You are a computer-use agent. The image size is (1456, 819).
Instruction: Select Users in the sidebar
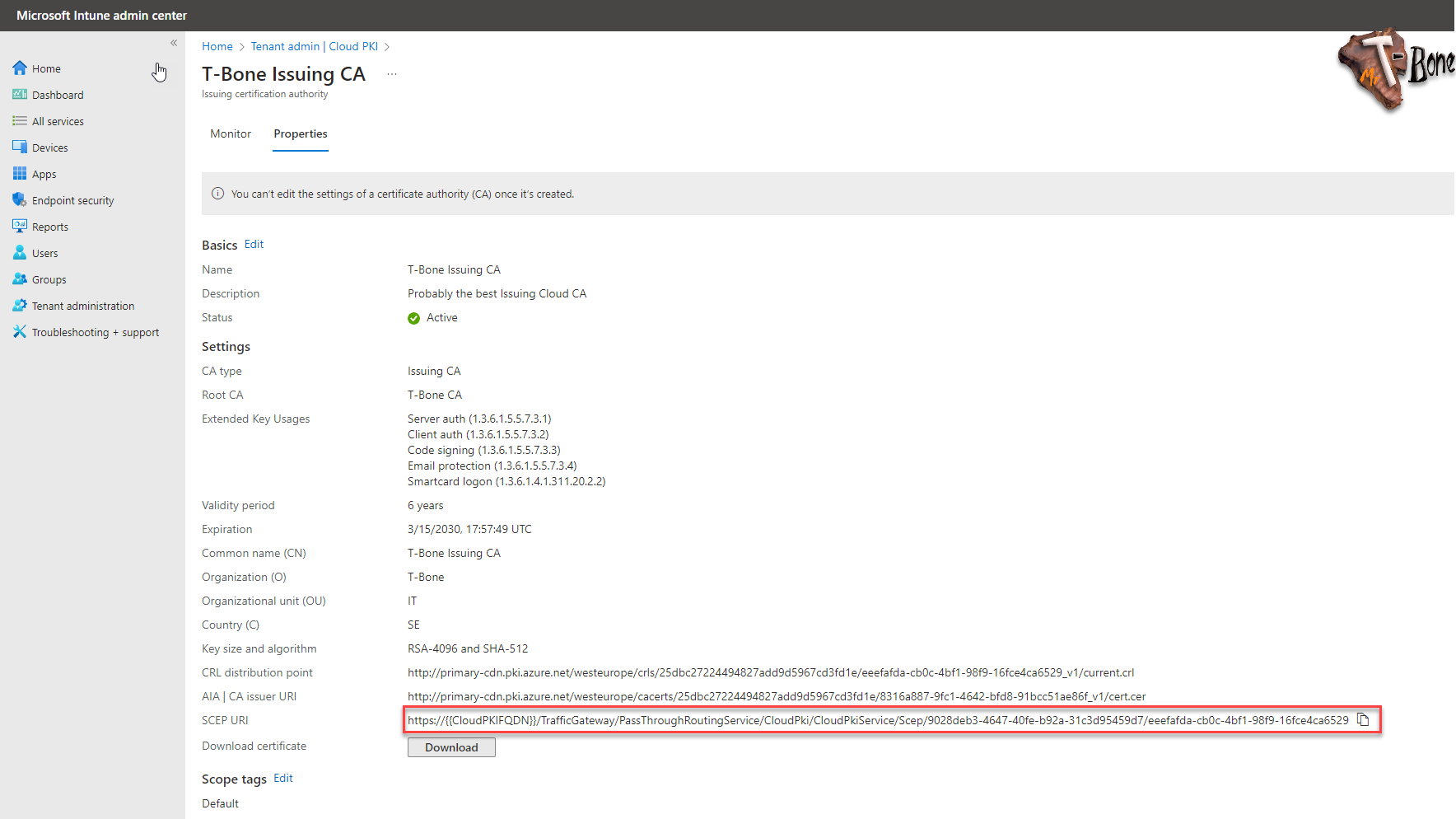pos(44,252)
